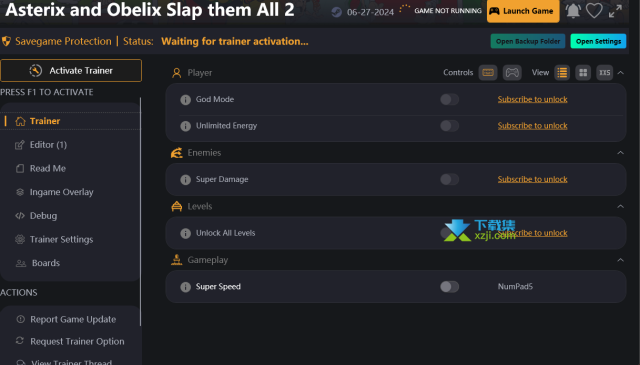The height and width of the screenshot is (365, 640).
Task: Add game to favorites with heart icon
Action: [x=594, y=11]
